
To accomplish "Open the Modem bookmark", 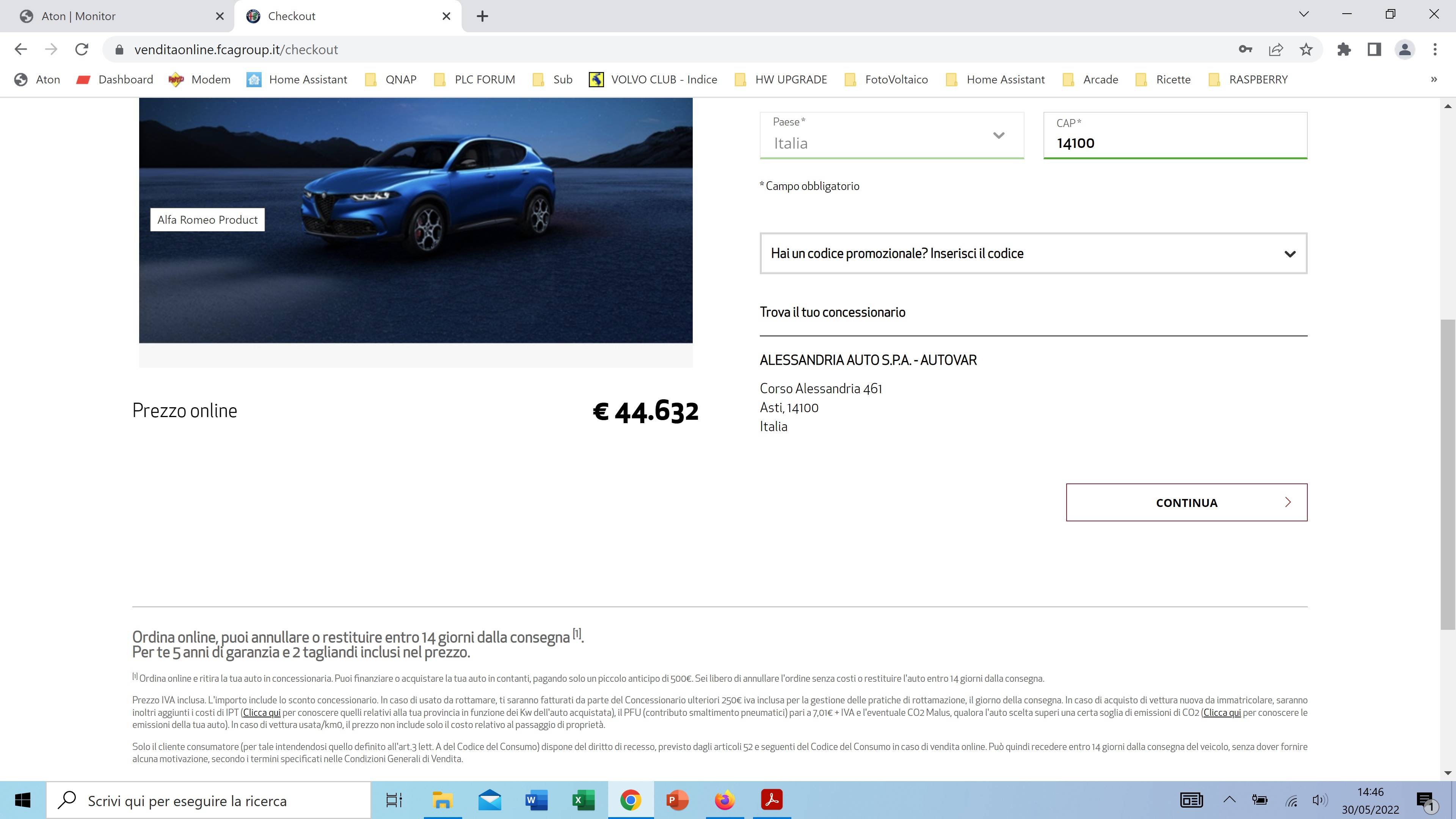I will (199, 80).
